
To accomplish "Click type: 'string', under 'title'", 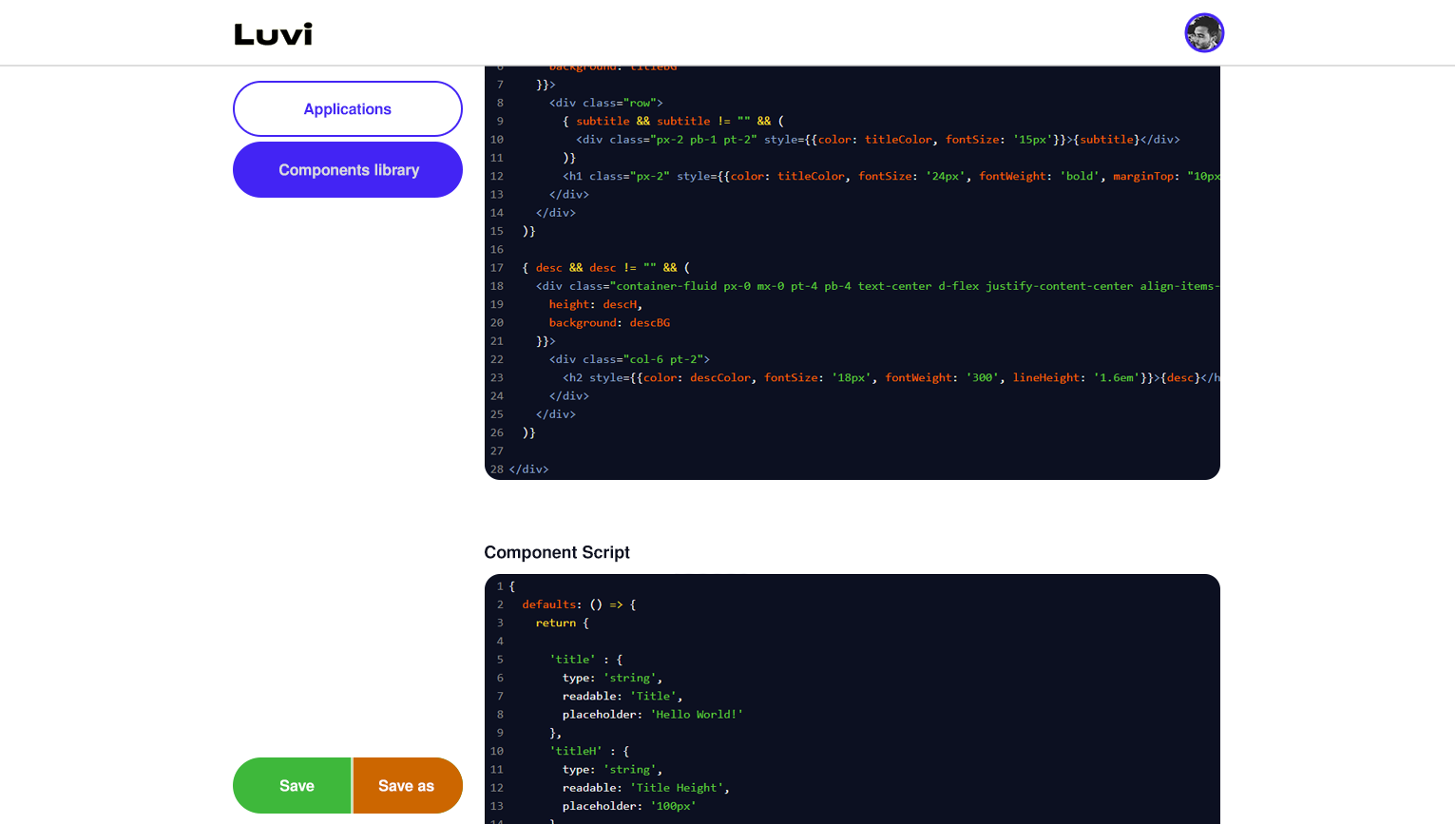I will pos(612,678).
